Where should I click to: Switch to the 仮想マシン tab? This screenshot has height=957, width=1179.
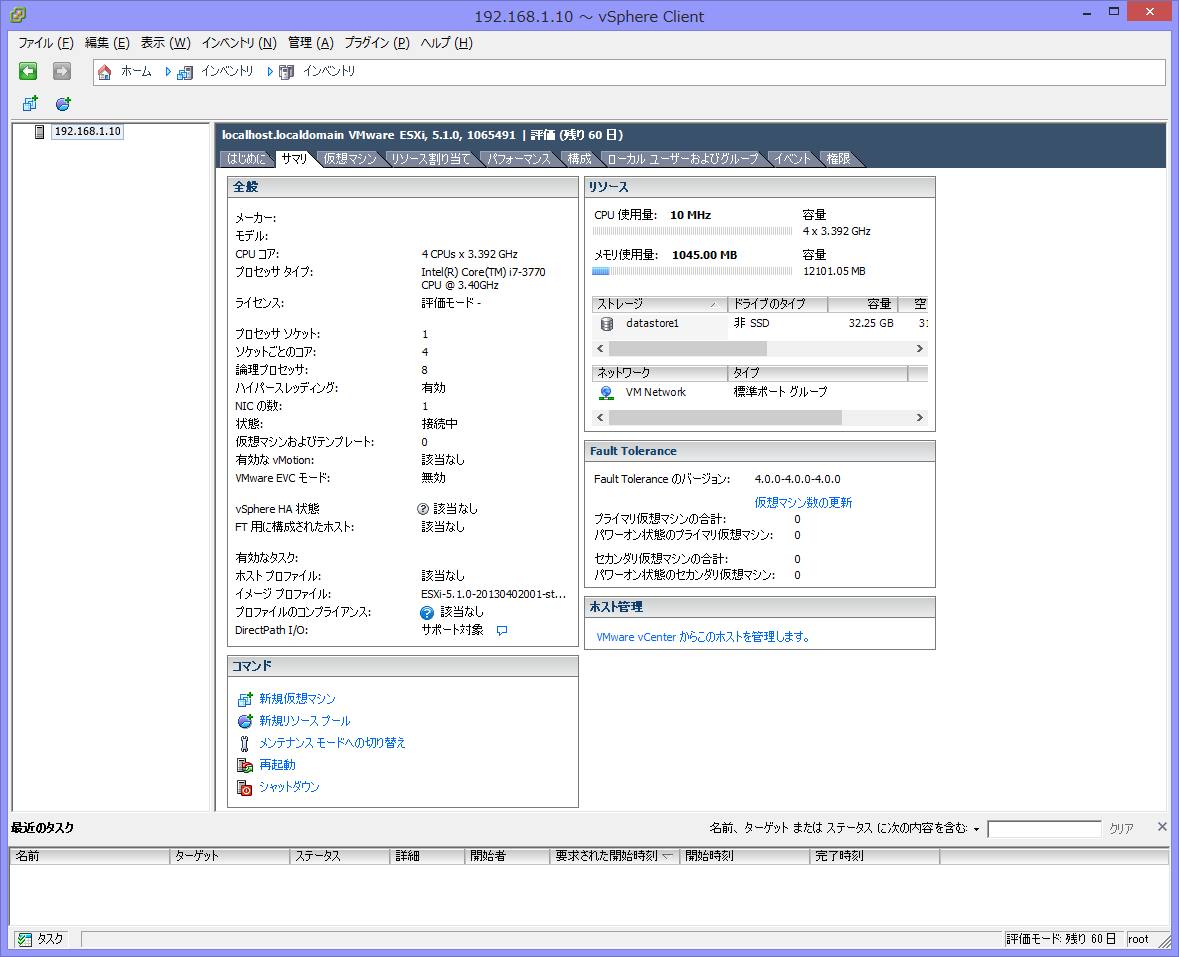click(350, 159)
